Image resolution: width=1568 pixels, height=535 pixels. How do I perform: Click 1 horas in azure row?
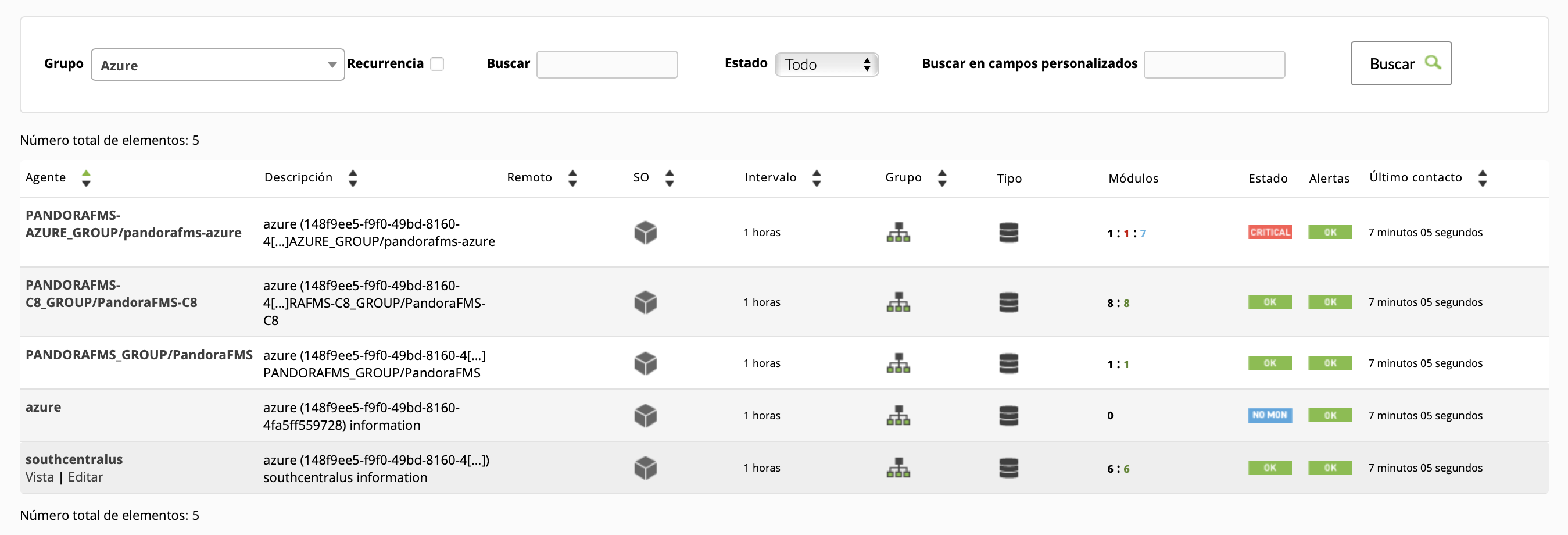[761, 416]
